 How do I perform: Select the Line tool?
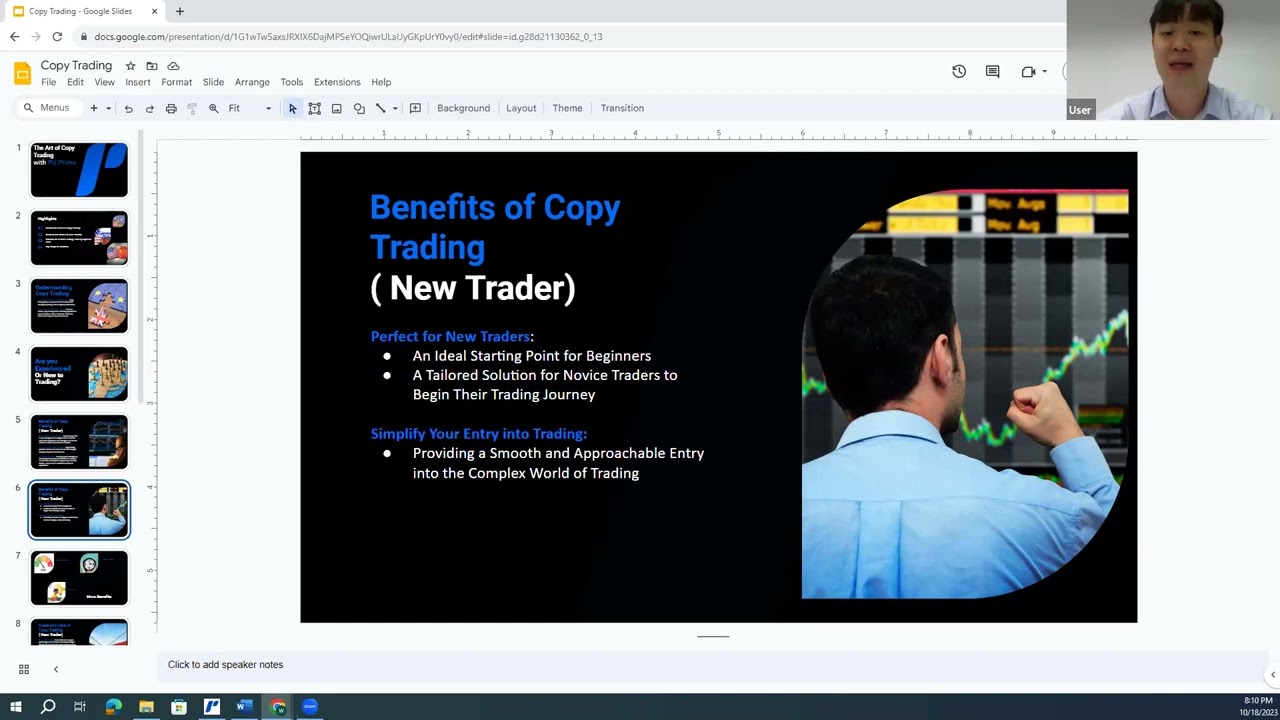[x=381, y=108]
